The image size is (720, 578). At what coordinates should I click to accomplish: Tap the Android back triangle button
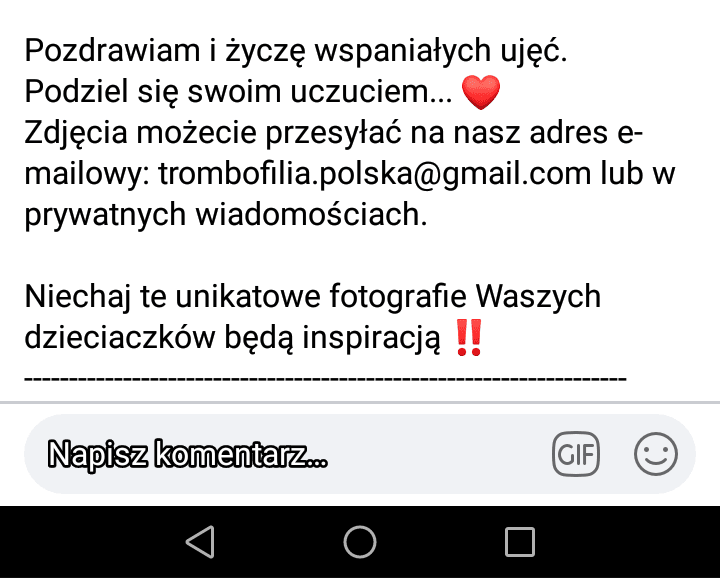(x=201, y=542)
